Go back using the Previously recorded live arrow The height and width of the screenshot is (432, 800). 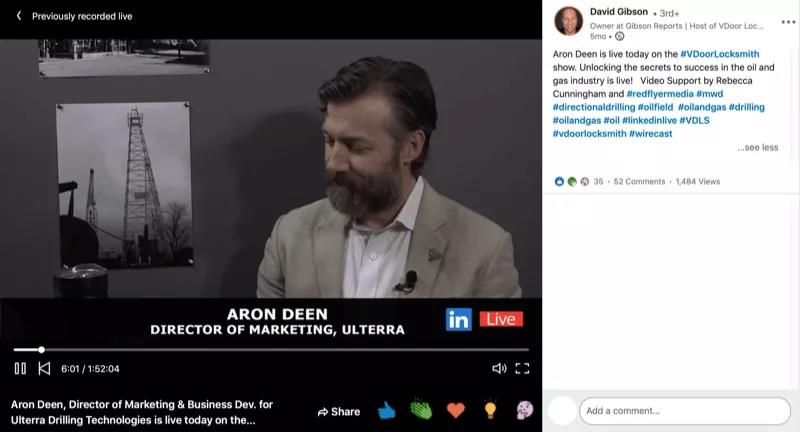point(18,16)
